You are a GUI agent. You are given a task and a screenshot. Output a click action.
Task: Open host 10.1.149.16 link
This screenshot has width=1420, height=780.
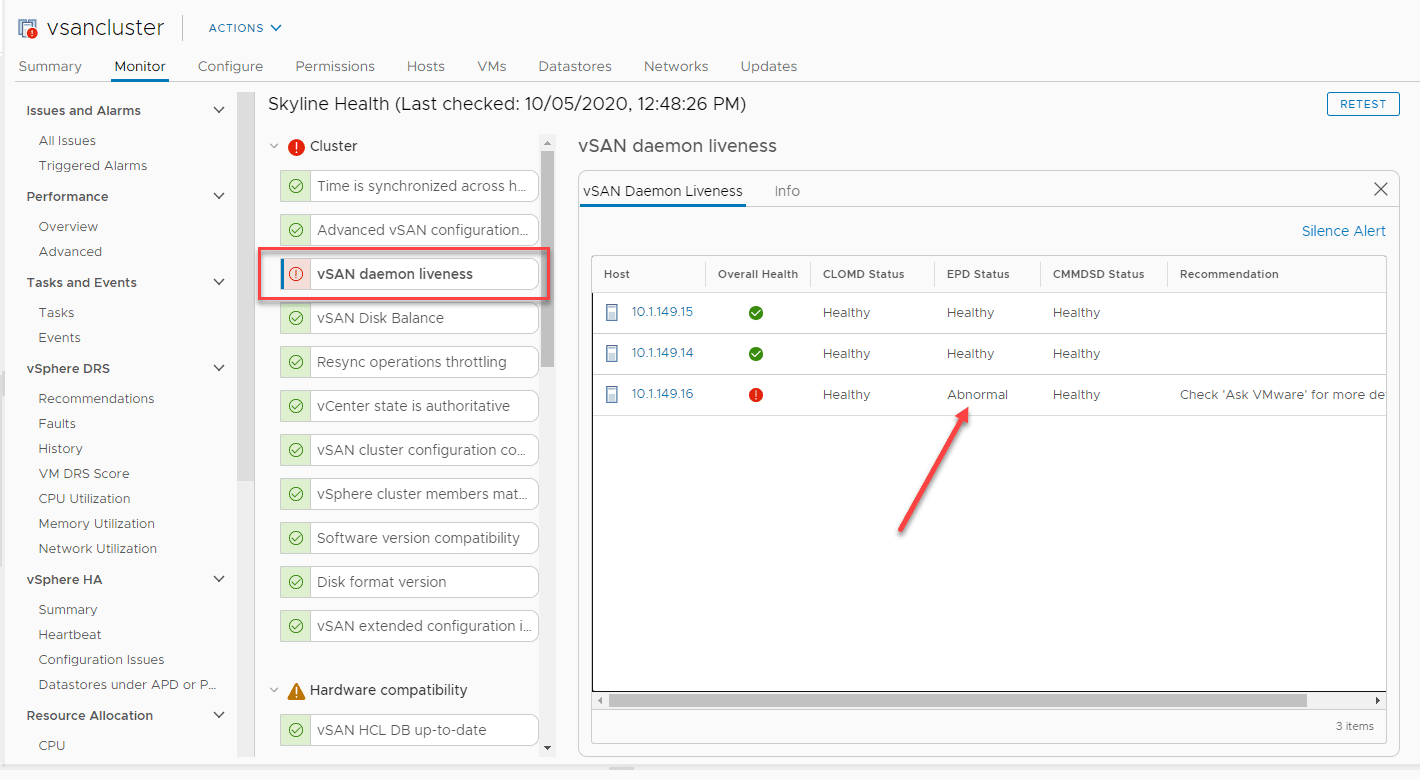(x=662, y=394)
